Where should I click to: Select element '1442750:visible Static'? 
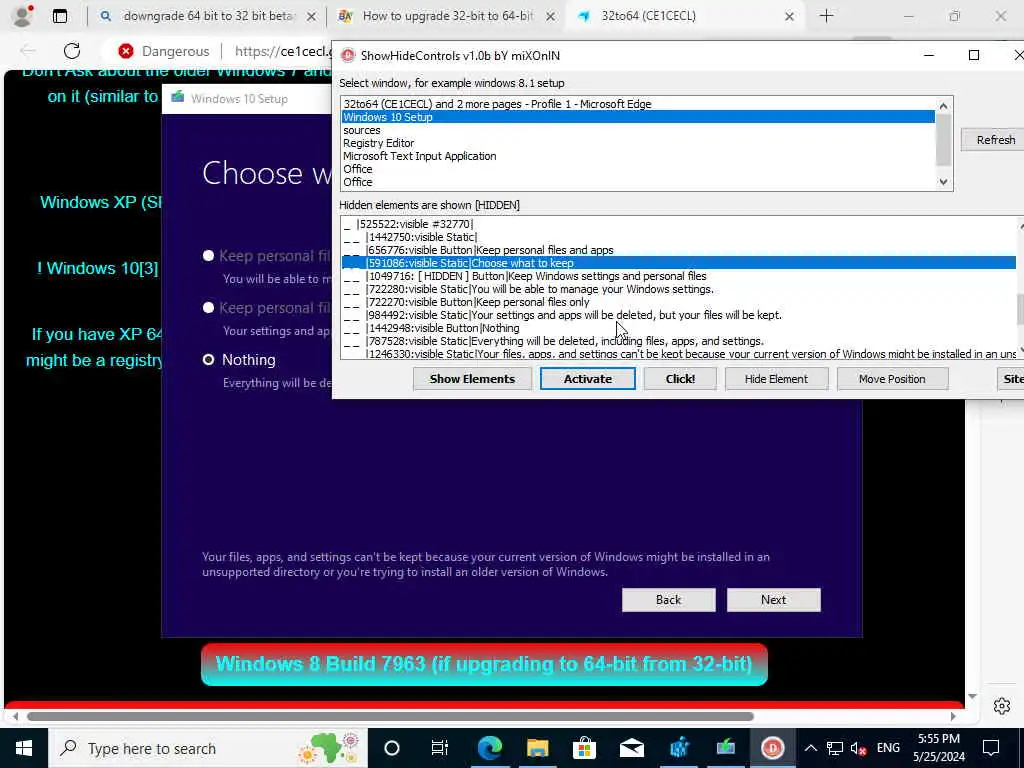coord(679,237)
